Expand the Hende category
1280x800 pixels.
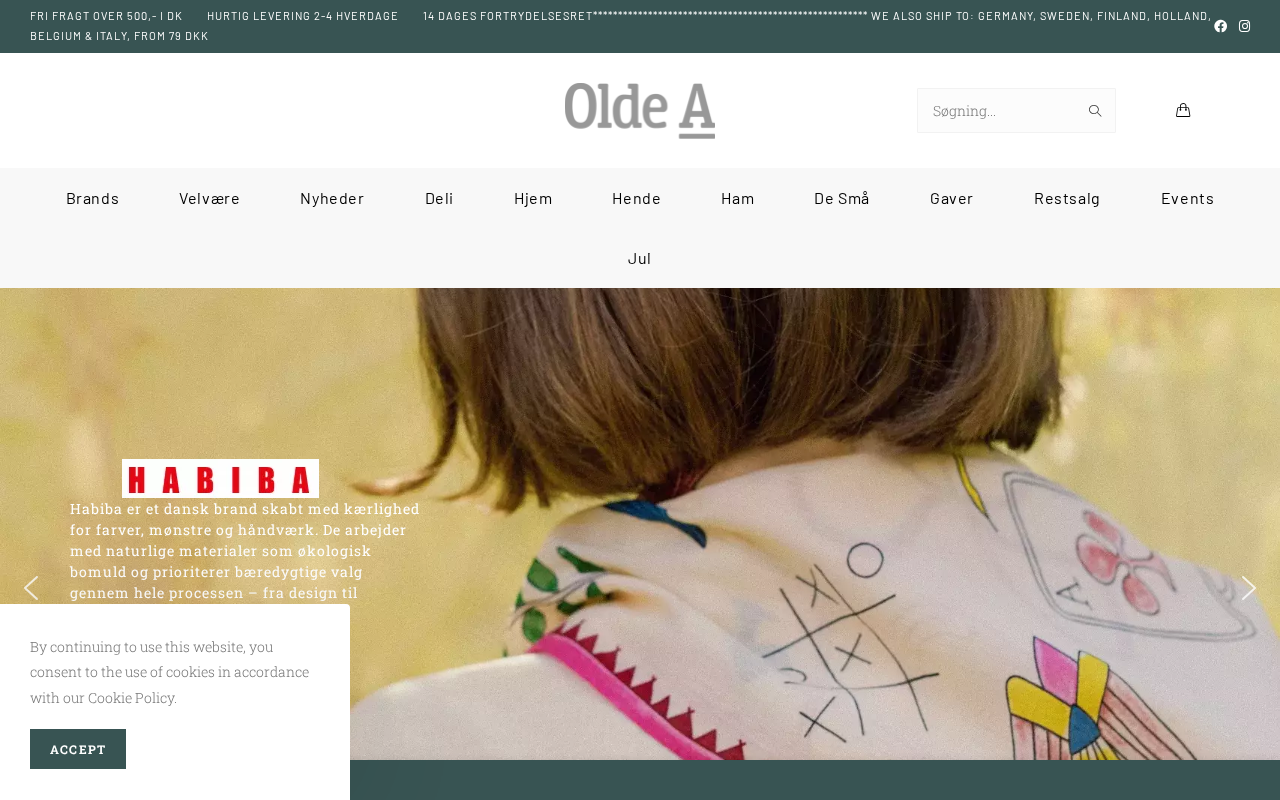pos(636,198)
